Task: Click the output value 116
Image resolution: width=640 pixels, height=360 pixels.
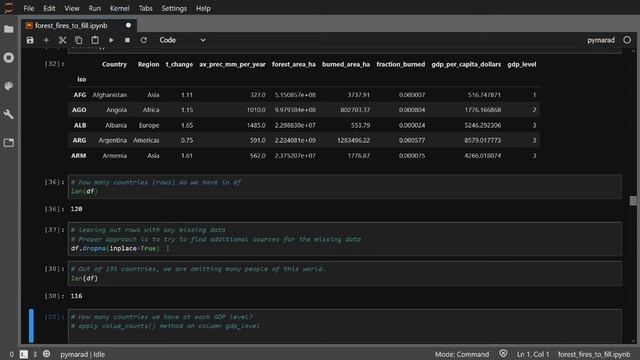Action: click(x=76, y=296)
